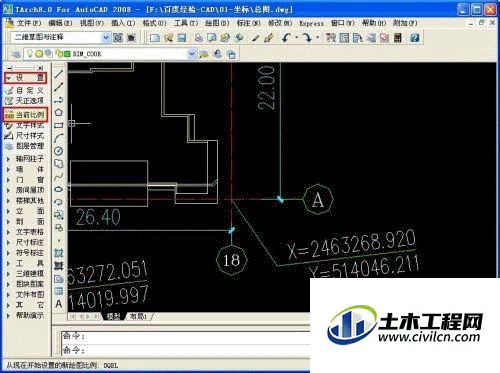Expand the 符号标注 section

pyautogui.click(x=25, y=253)
